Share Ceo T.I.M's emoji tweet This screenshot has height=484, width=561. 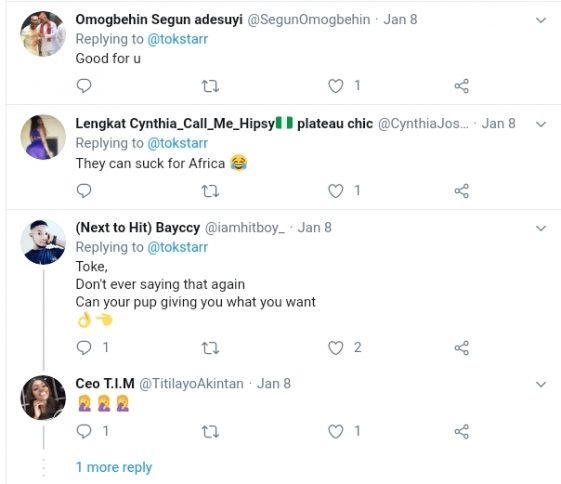coord(462,431)
